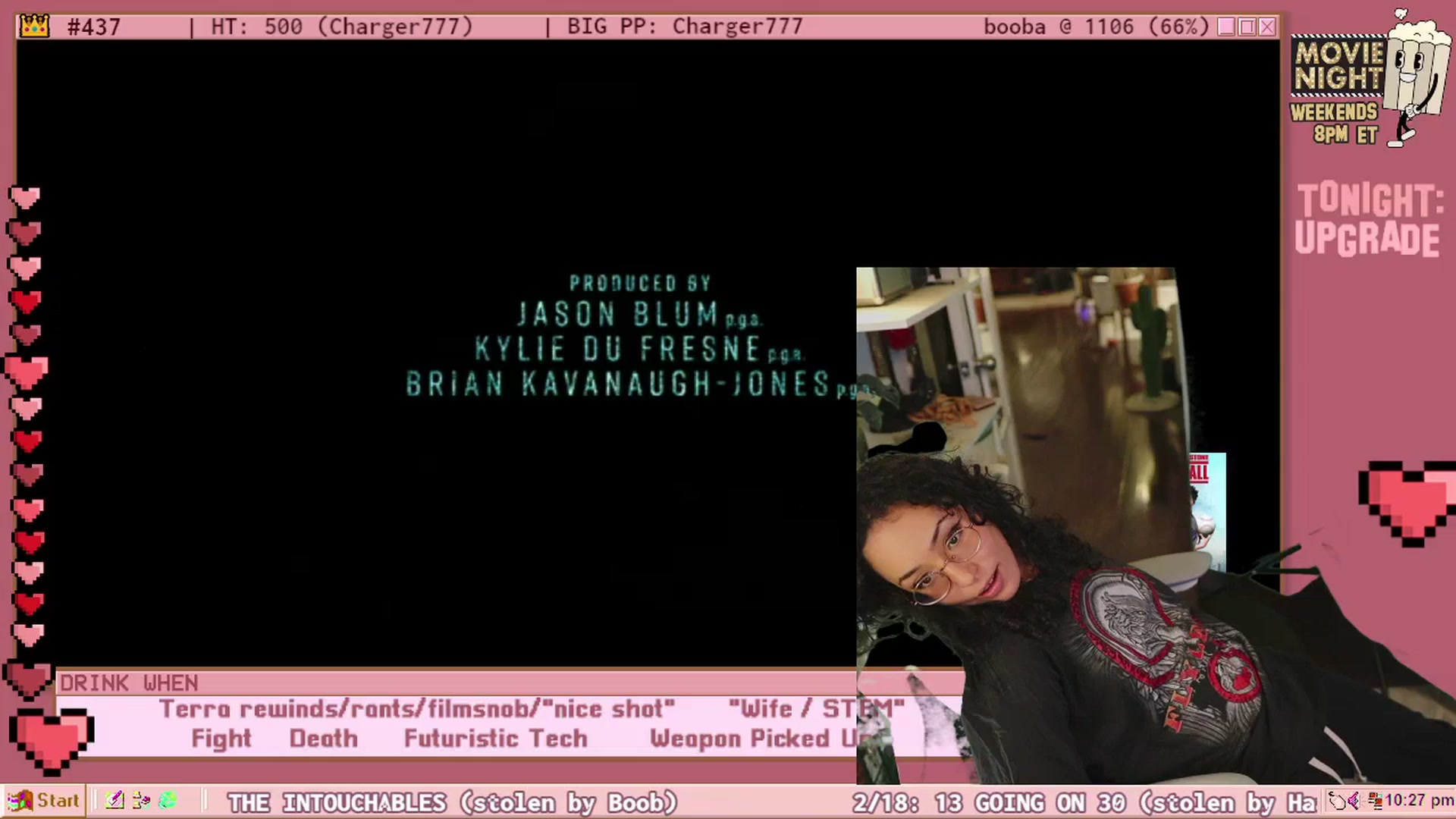The image size is (1456, 819).
Task: Click the "Futuristic Tech" drink rule
Action: (x=496, y=739)
